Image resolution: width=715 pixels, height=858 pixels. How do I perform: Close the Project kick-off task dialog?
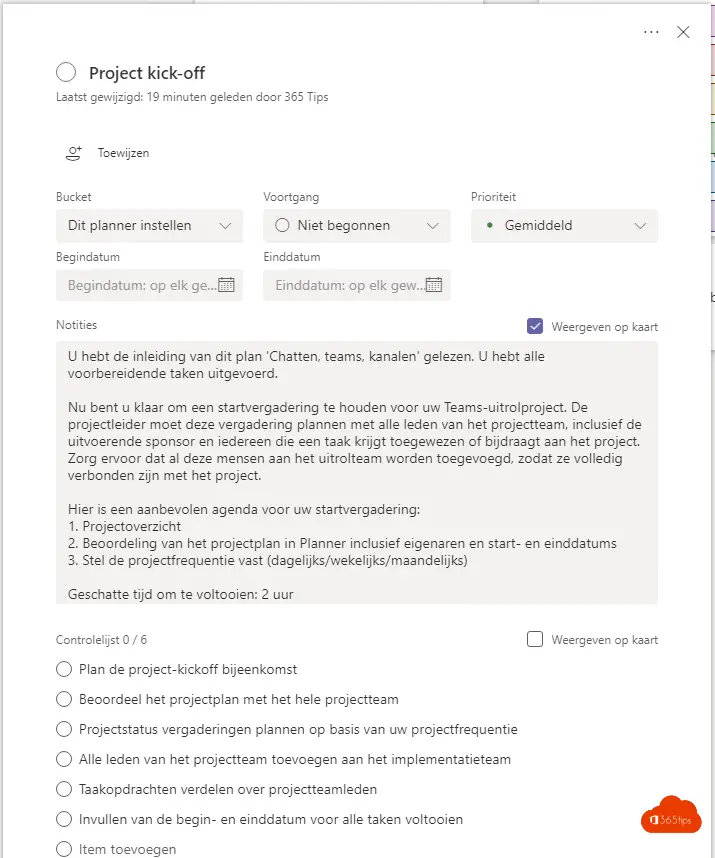pyautogui.click(x=683, y=32)
